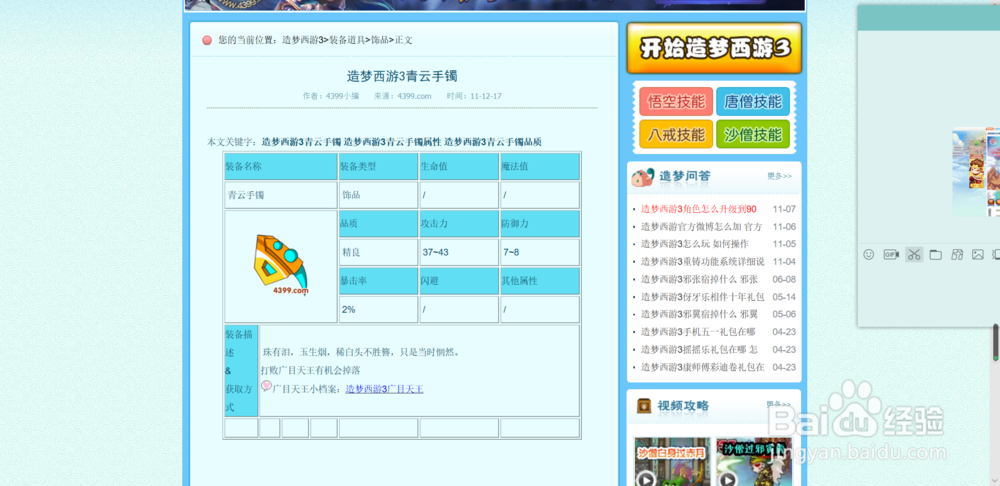Click 造梦西游3 in the breadcrumb
Viewport: 1000px width, 486px height.
pos(303,40)
